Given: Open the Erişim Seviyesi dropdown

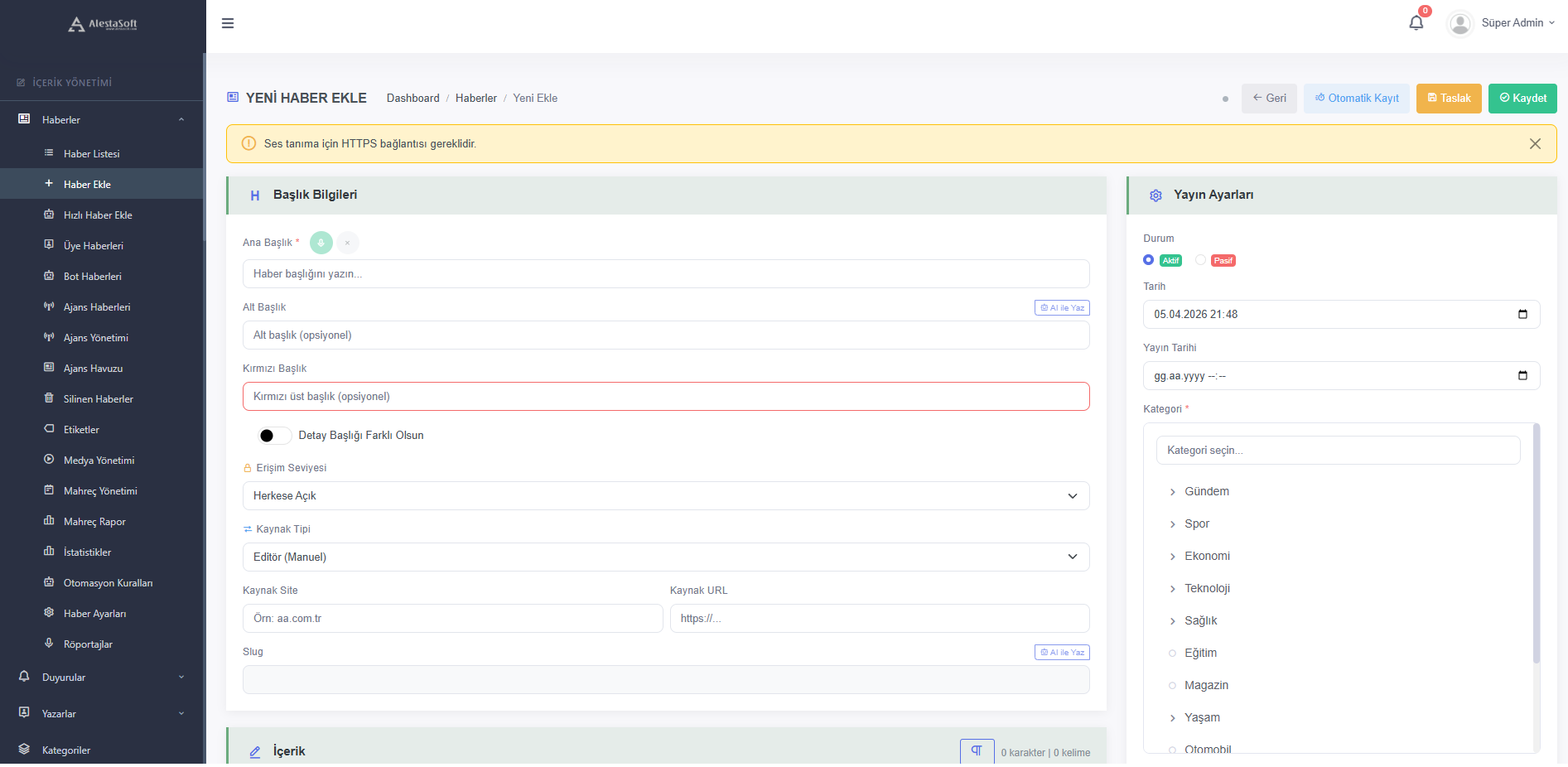Looking at the screenshot, I should [x=665, y=496].
